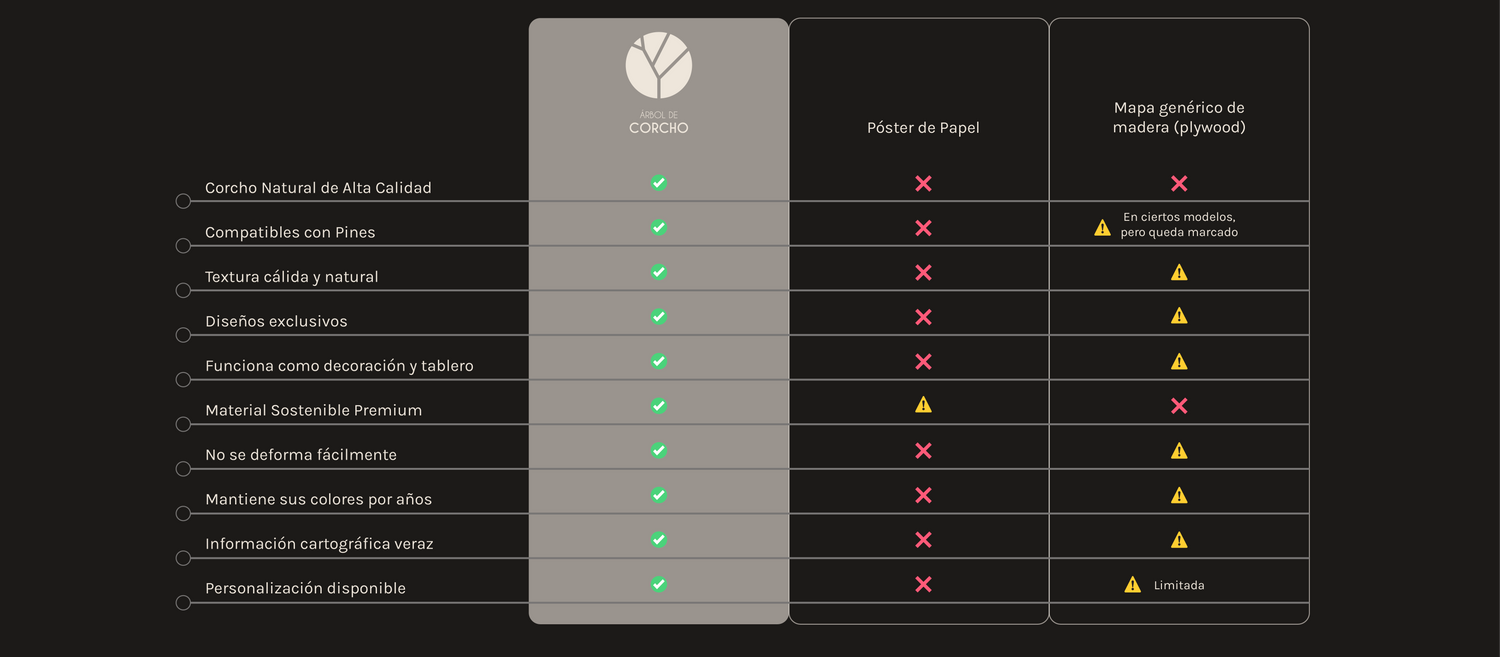Click the 'No se deforma fácilmente' row label
Image resolution: width=1500 pixels, height=657 pixels.
point(301,455)
